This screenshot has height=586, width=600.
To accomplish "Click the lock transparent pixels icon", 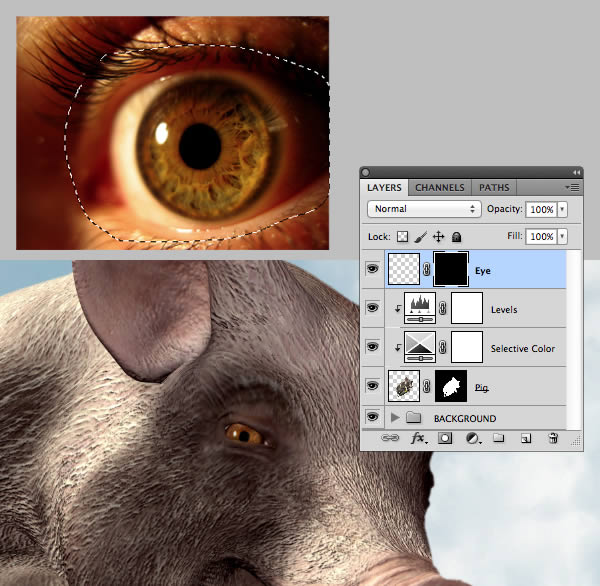I will coord(402,237).
